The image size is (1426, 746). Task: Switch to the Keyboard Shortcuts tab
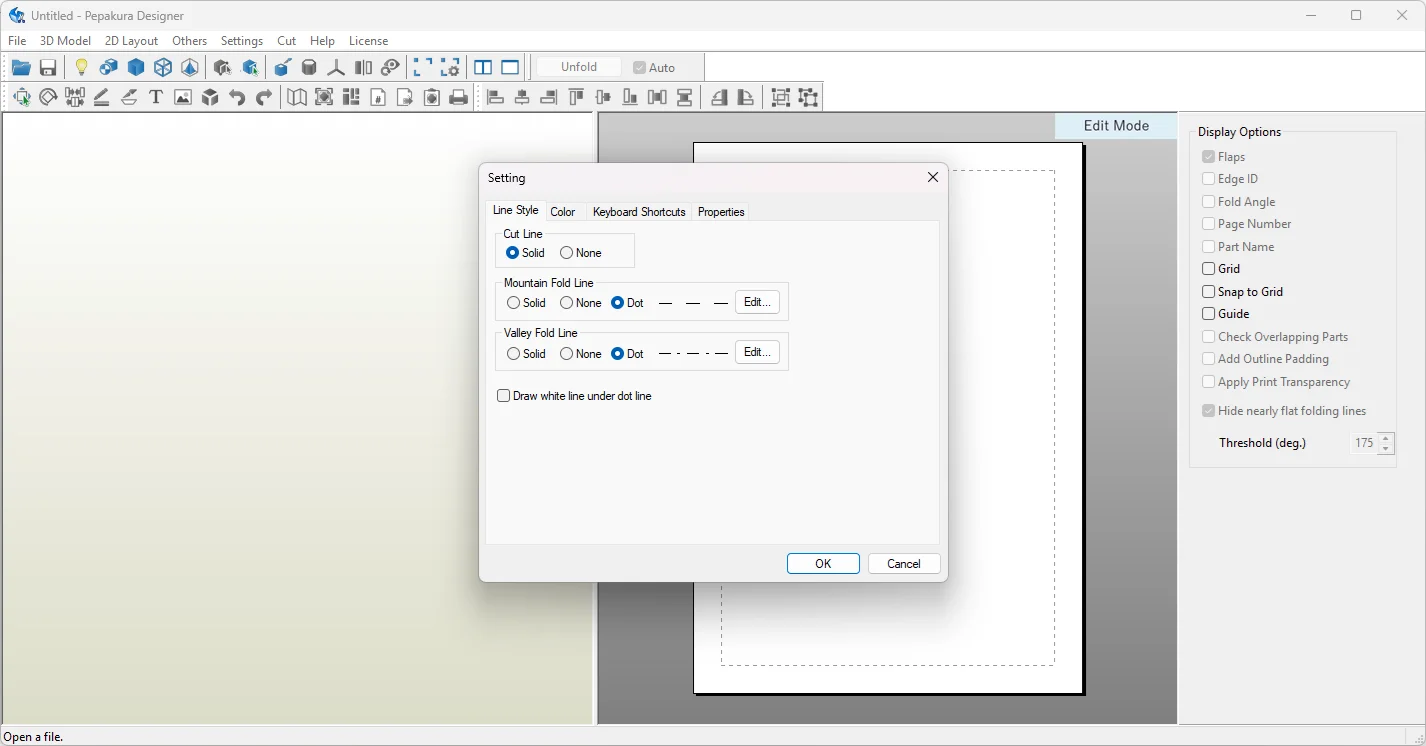pyautogui.click(x=639, y=212)
